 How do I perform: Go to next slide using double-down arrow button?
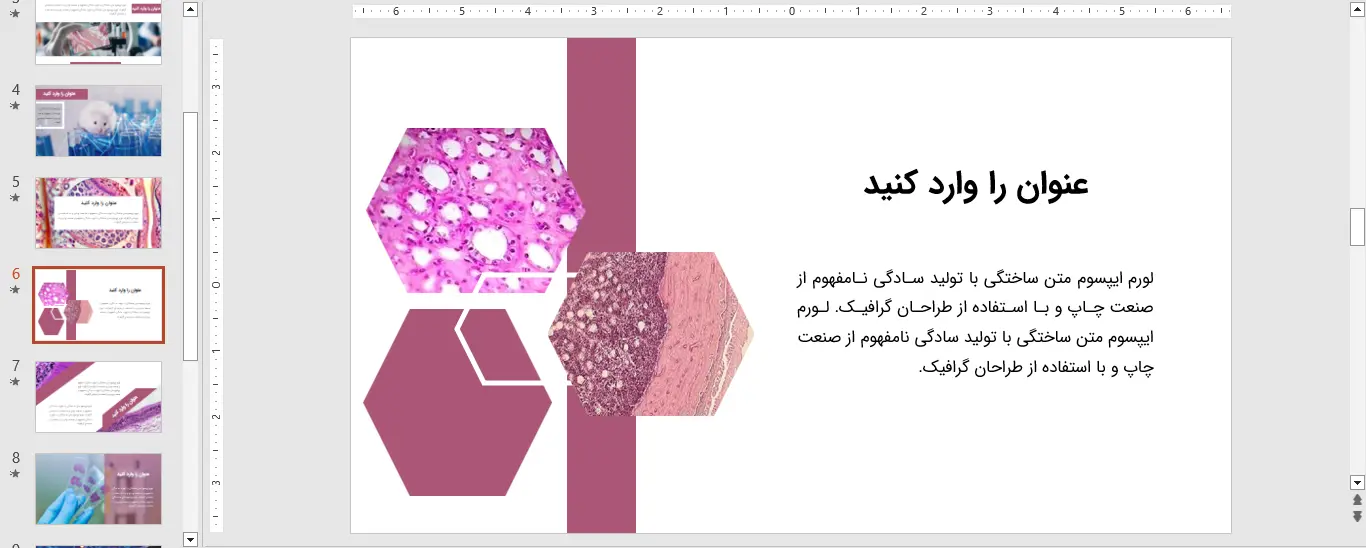tap(1357, 517)
